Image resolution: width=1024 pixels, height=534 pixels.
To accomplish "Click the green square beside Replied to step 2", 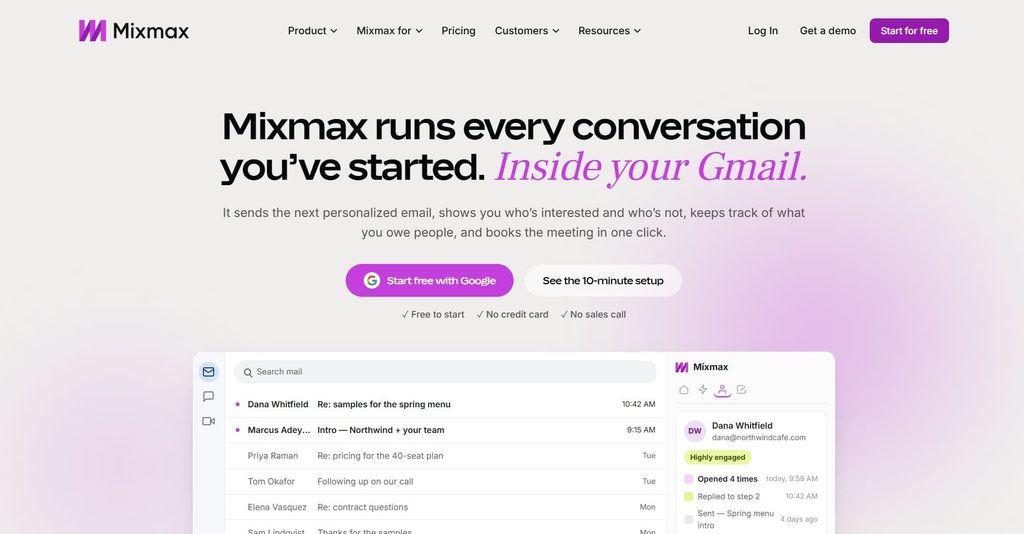I will click(688, 496).
